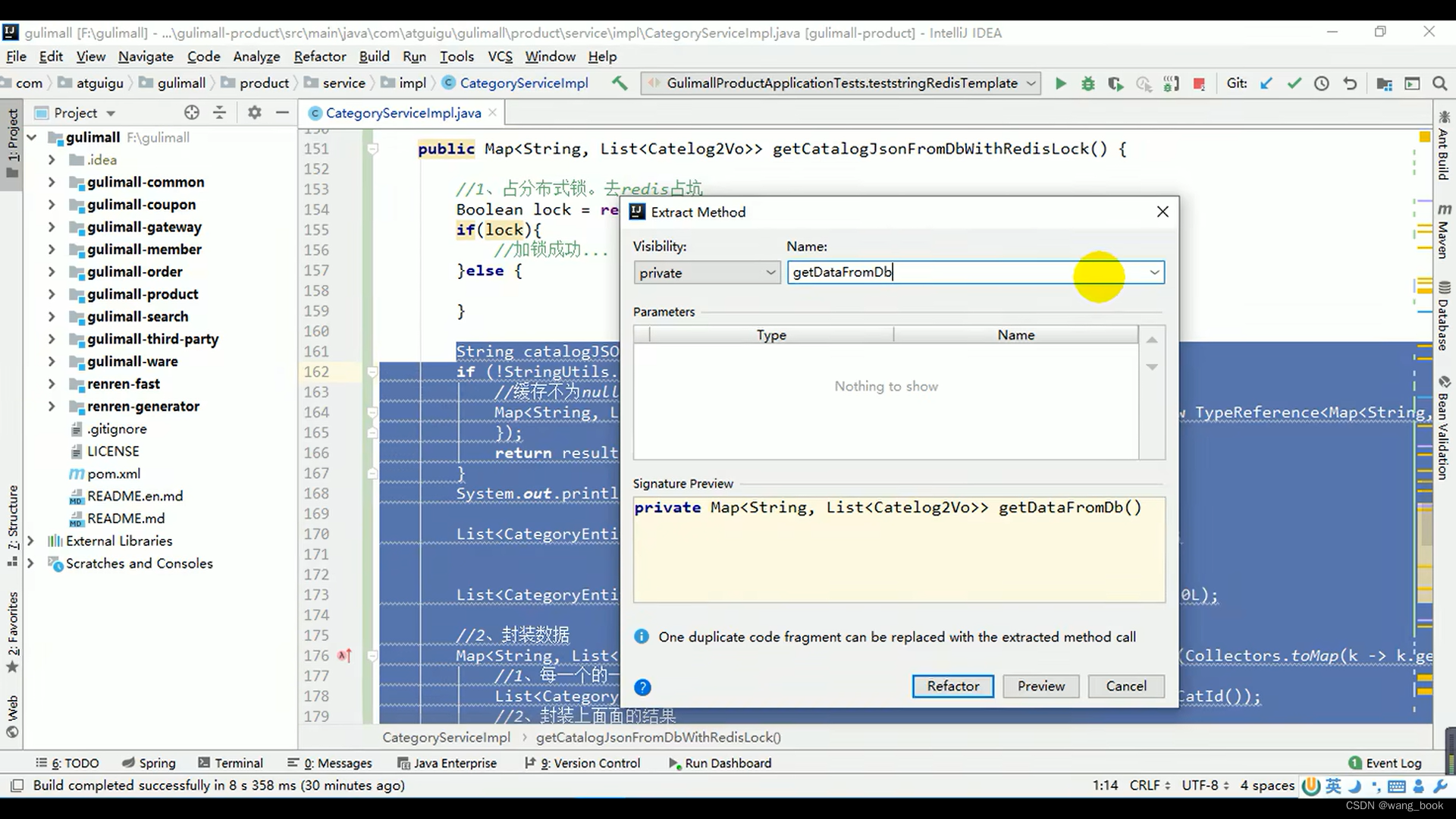Screen dimensions: 1456x819
Task: Open the run configuration dropdown
Action: pyautogui.click(x=841, y=83)
